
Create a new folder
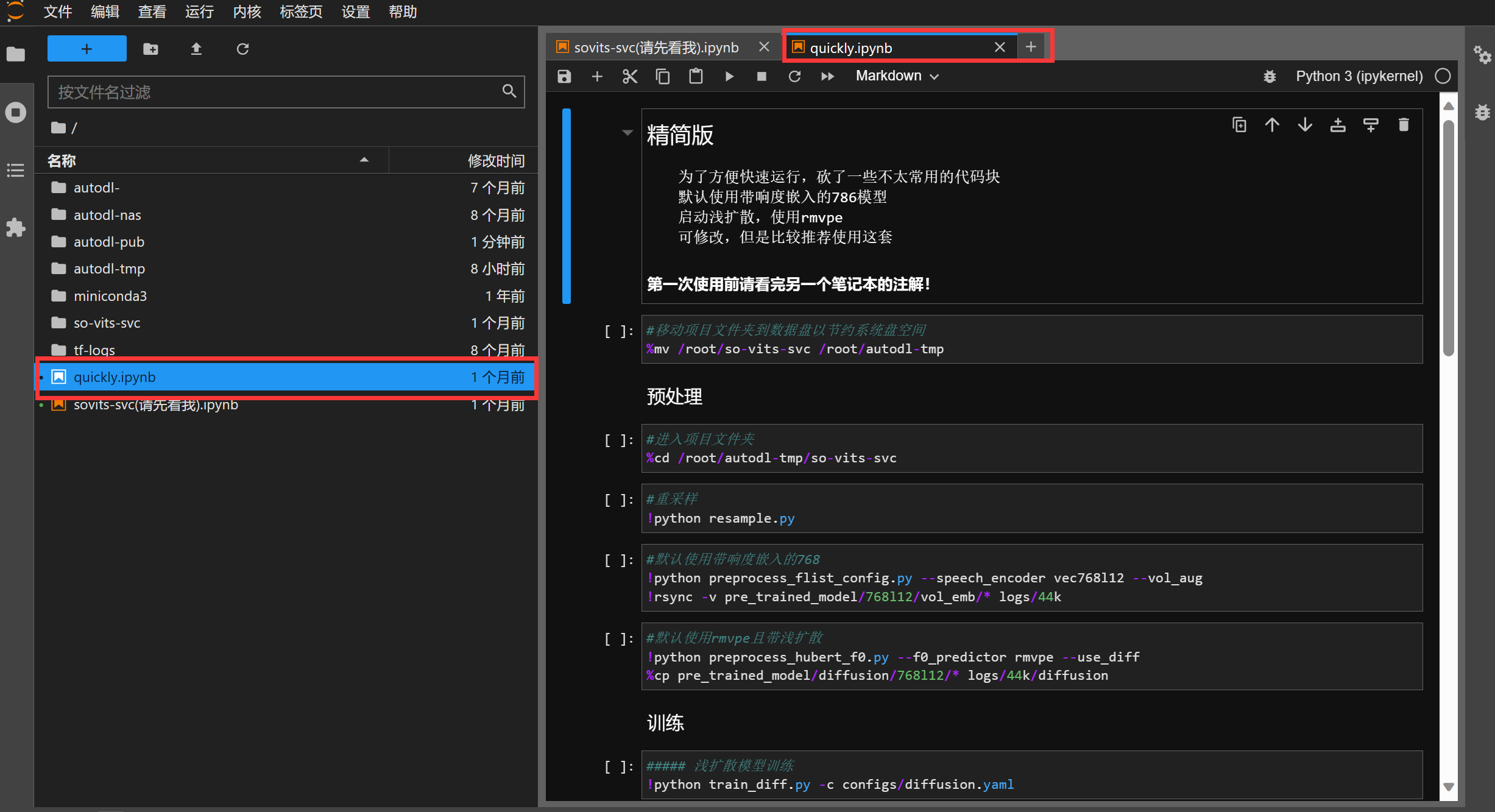coord(150,49)
